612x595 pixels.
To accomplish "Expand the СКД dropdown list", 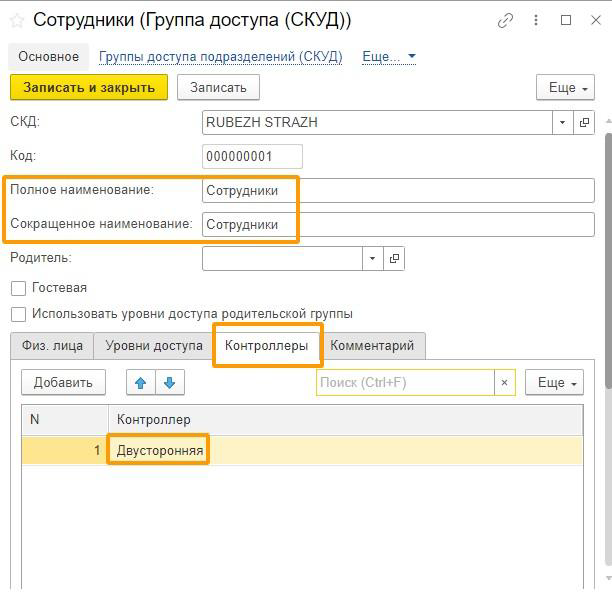I will tap(563, 122).
